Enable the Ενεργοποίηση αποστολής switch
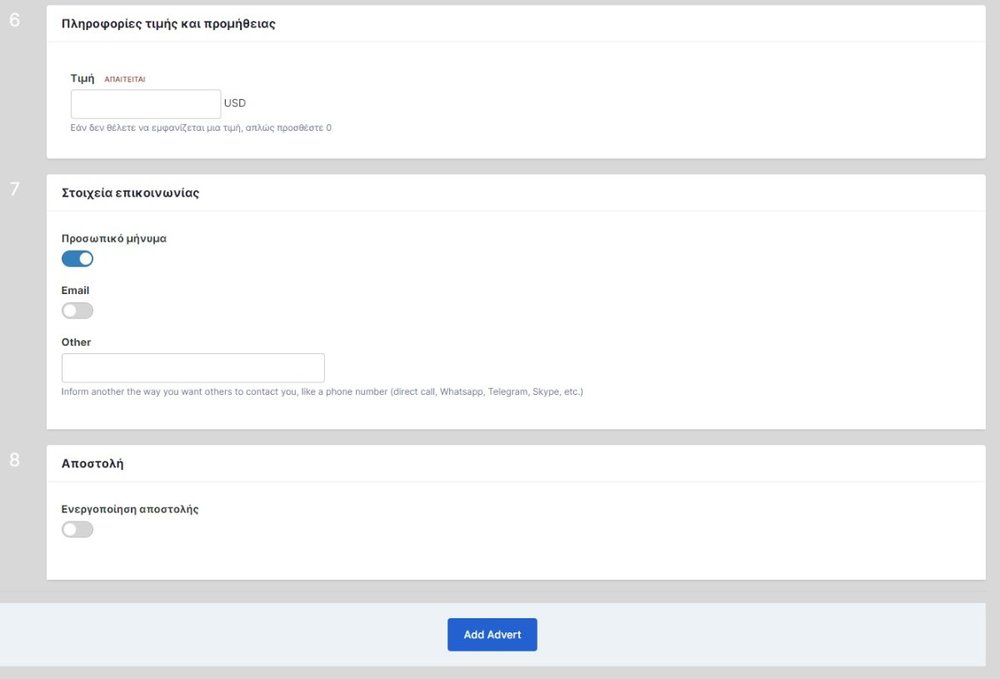 77,529
